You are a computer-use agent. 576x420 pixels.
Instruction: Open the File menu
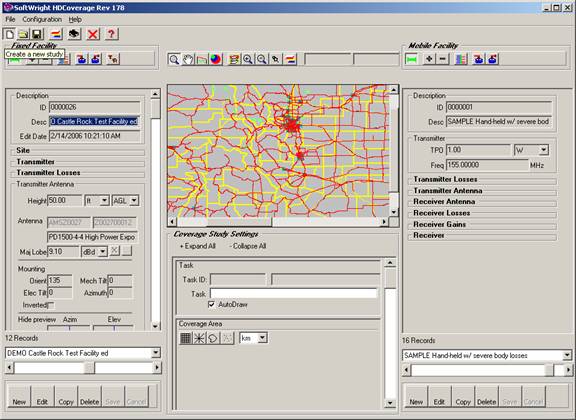(x=10, y=19)
